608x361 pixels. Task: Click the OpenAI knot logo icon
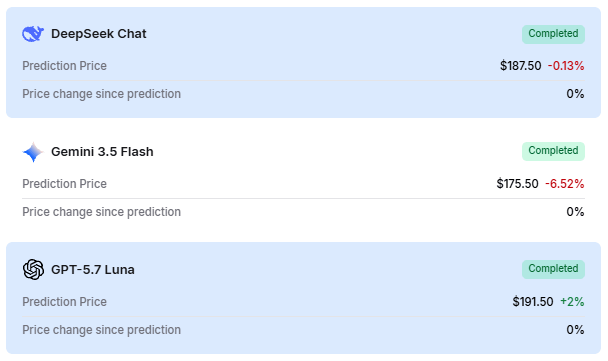tap(33, 269)
